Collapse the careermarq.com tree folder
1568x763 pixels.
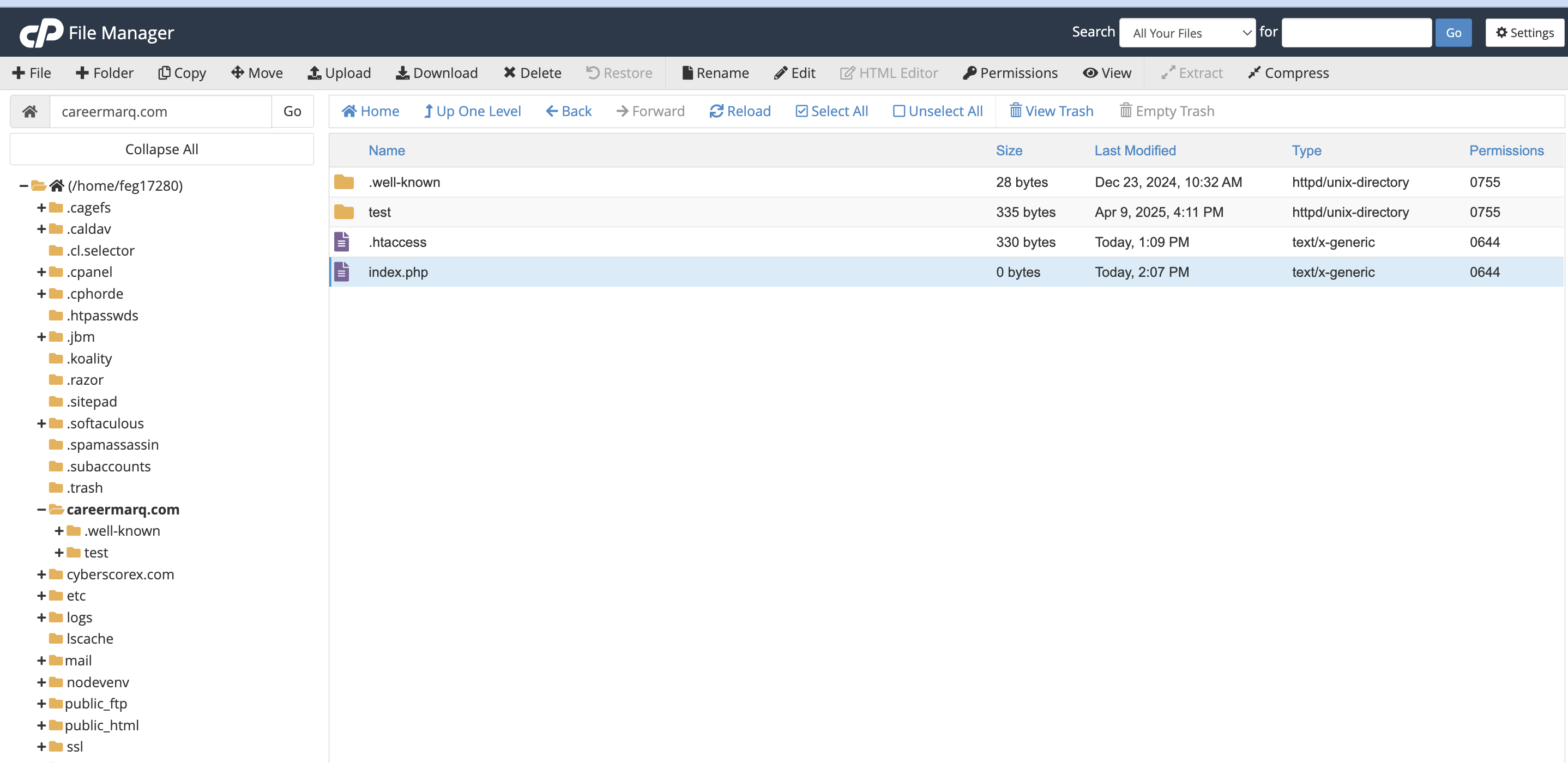click(x=41, y=510)
